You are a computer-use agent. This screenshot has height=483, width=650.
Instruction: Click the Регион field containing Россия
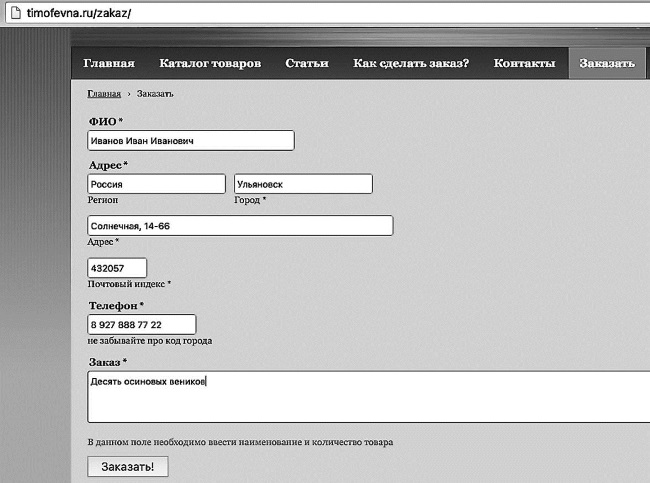click(x=156, y=184)
